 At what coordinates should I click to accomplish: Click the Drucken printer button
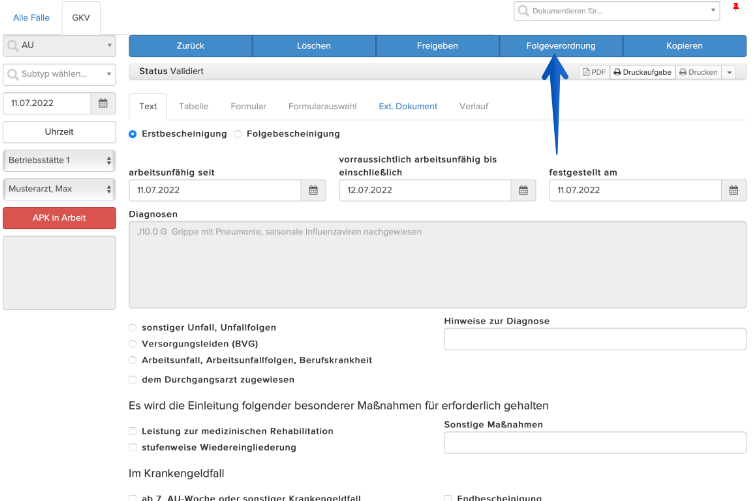[698, 72]
